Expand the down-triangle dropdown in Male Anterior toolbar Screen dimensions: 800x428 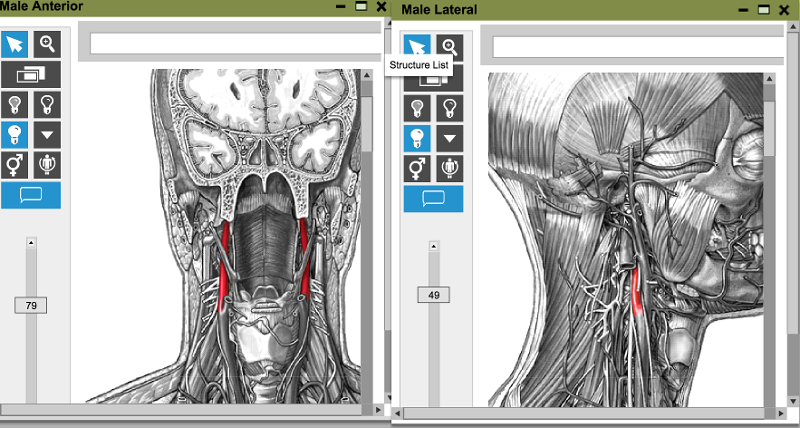click(x=47, y=134)
